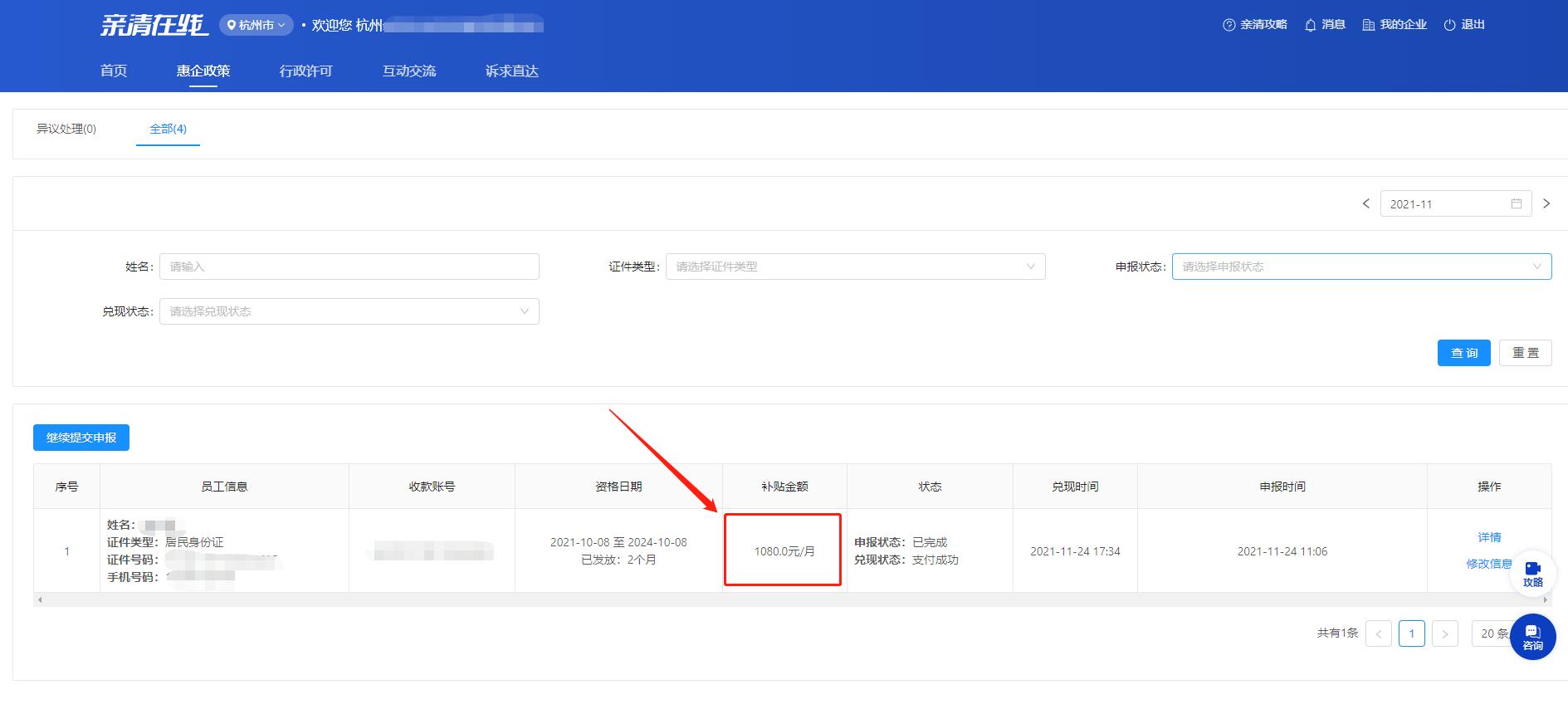Open 证件类型 dropdown

tap(856, 267)
